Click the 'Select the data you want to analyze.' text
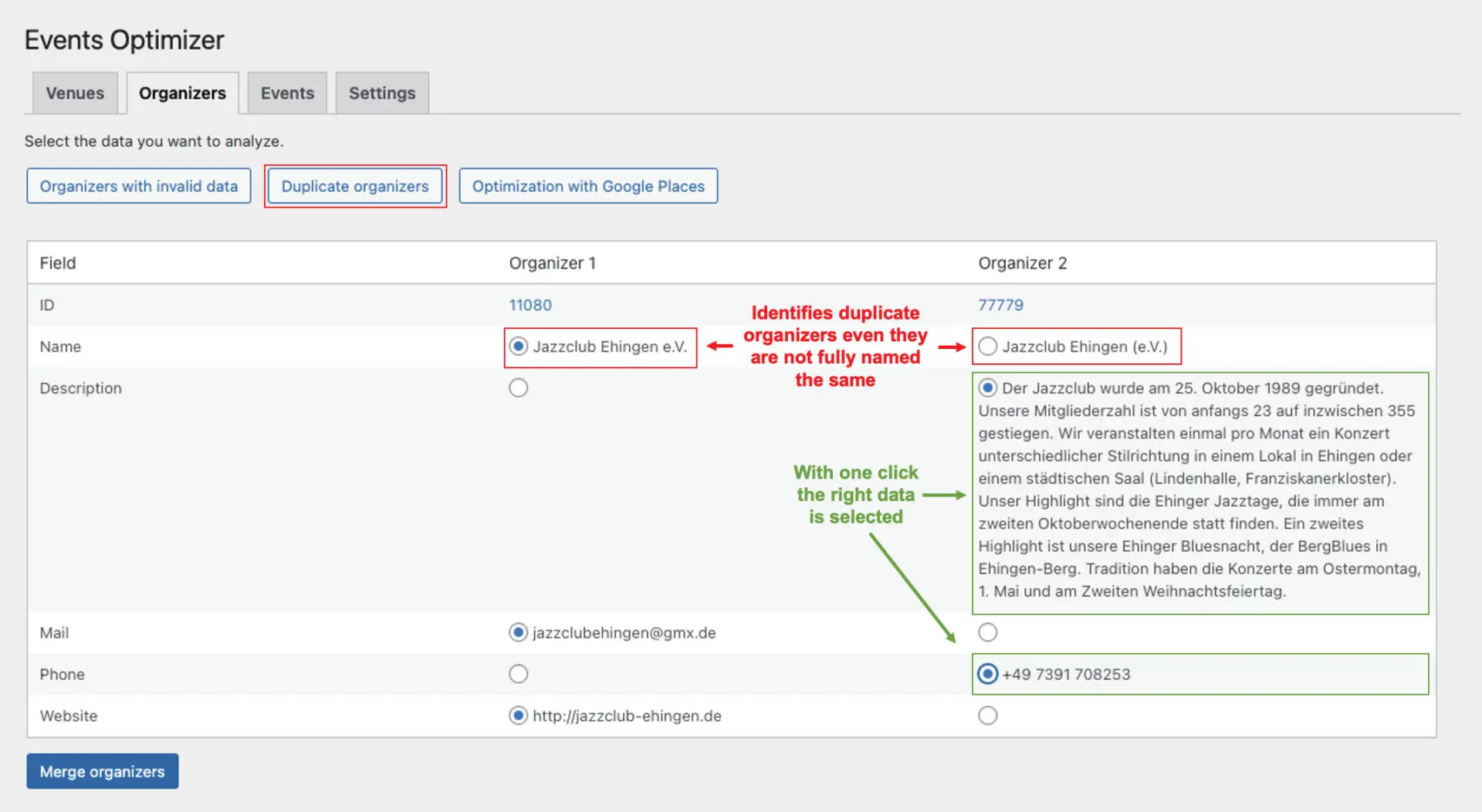 154,141
